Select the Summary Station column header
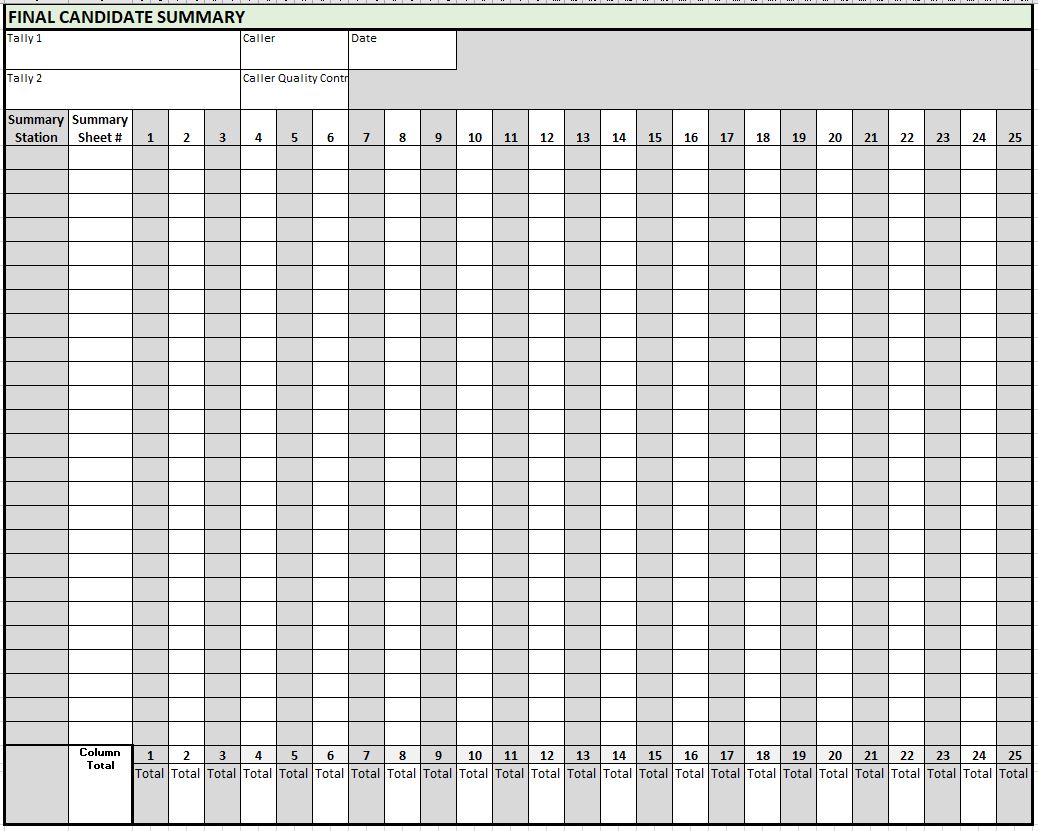The height and width of the screenshot is (831, 1038). click(x=35, y=127)
